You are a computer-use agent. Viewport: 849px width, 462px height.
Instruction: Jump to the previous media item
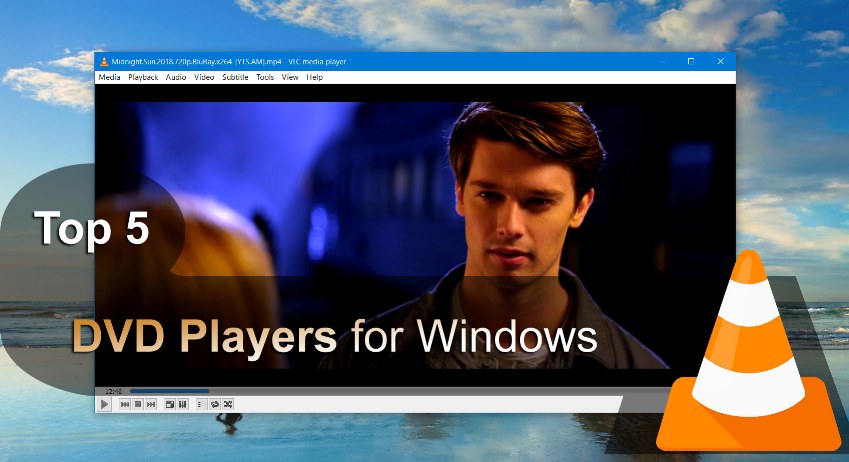pos(125,404)
